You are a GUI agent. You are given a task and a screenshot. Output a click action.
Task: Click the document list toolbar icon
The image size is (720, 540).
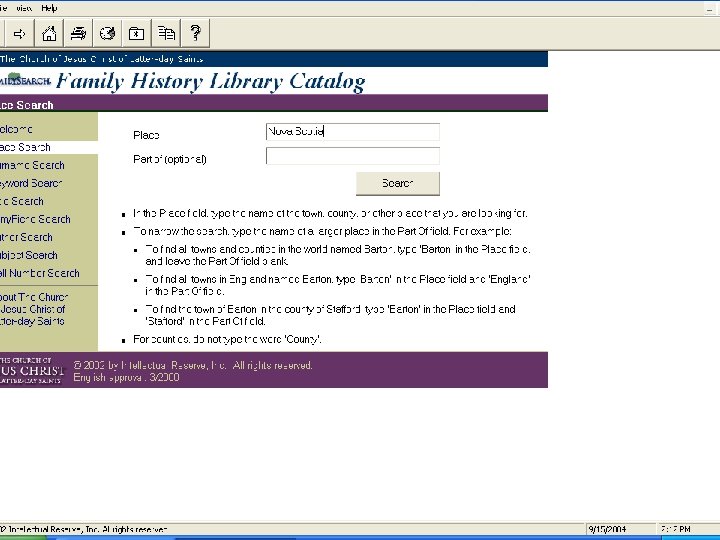click(x=166, y=34)
